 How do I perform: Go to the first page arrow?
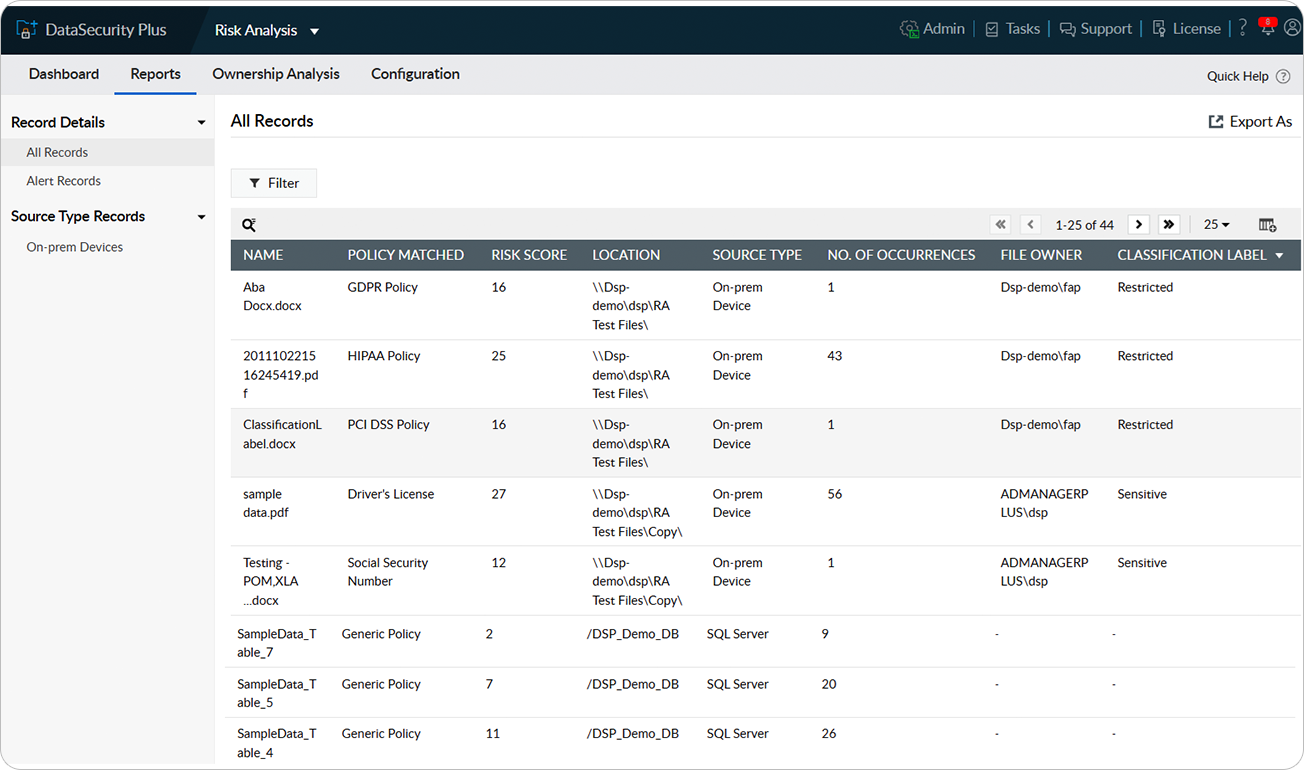click(x=1000, y=224)
